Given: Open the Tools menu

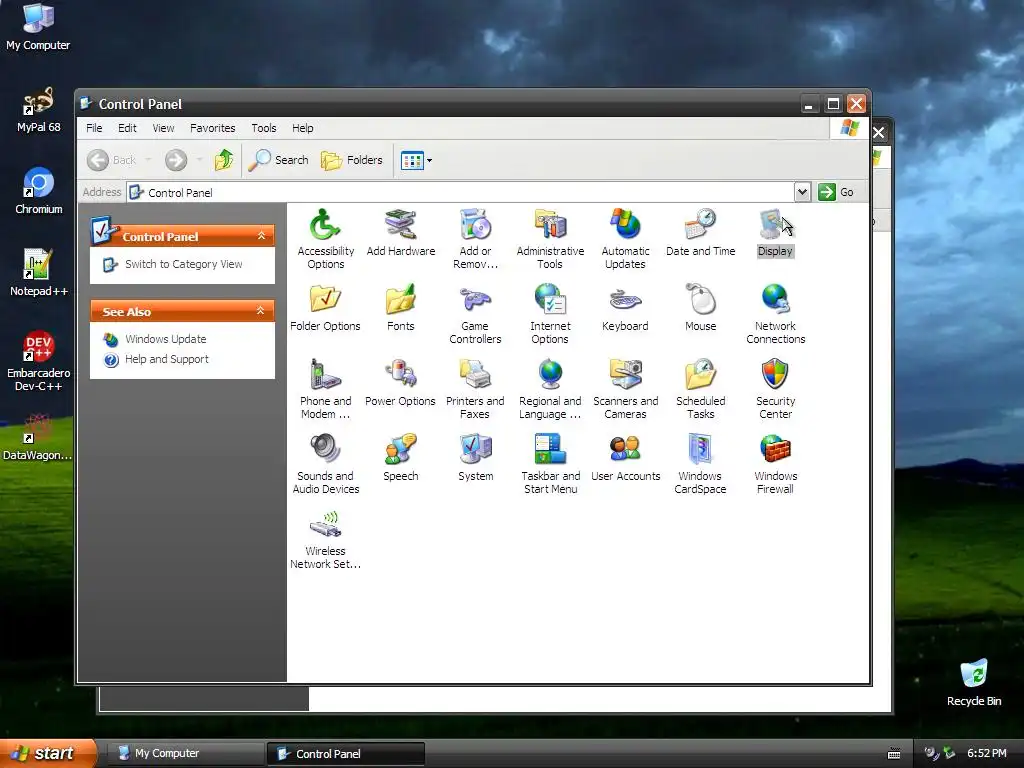Looking at the screenshot, I should point(264,128).
